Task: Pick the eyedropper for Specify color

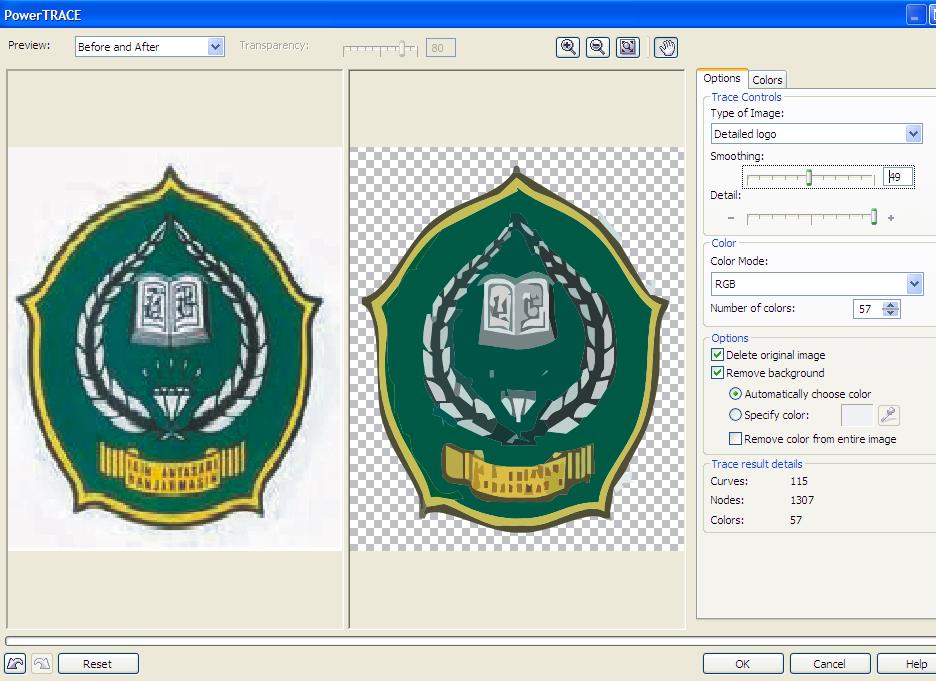Action: coord(889,415)
